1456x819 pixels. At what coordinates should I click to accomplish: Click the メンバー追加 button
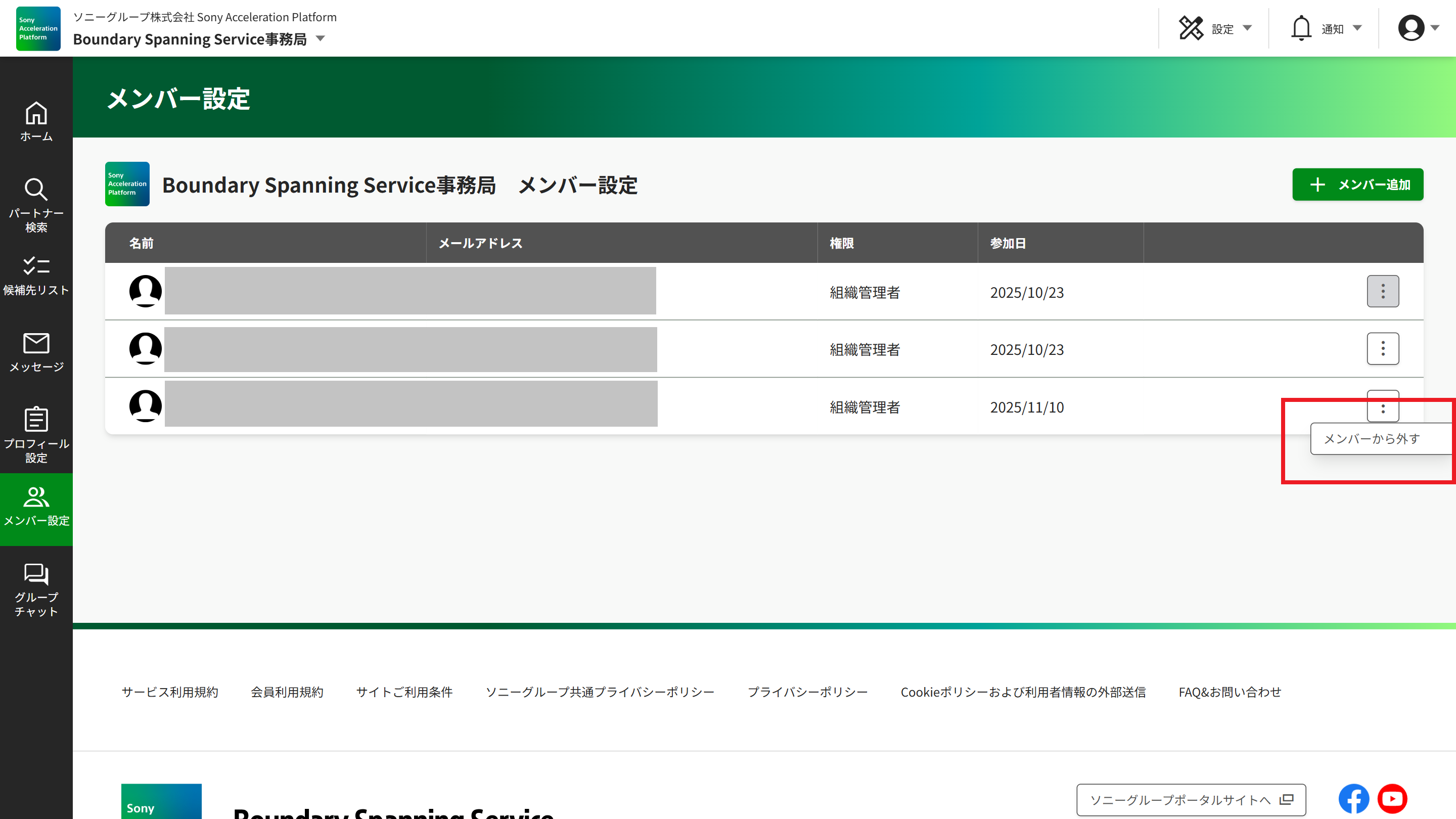pyautogui.click(x=1357, y=184)
